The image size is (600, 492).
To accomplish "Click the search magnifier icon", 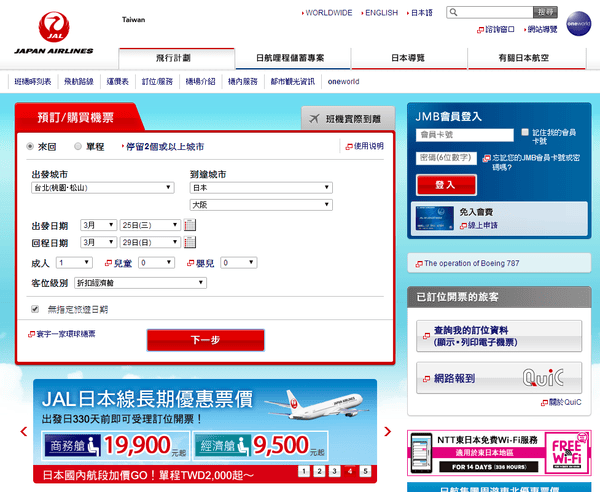I will pyautogui.click(x=453, y=12).
